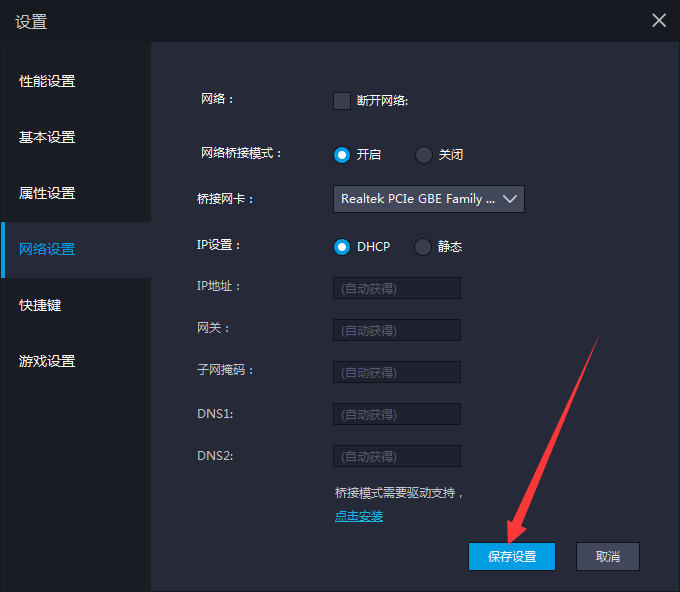Enable the 断开网络 checkbox
Viewport: 680px width, 592px height.
pyautogui.click(x=342, y=100)
